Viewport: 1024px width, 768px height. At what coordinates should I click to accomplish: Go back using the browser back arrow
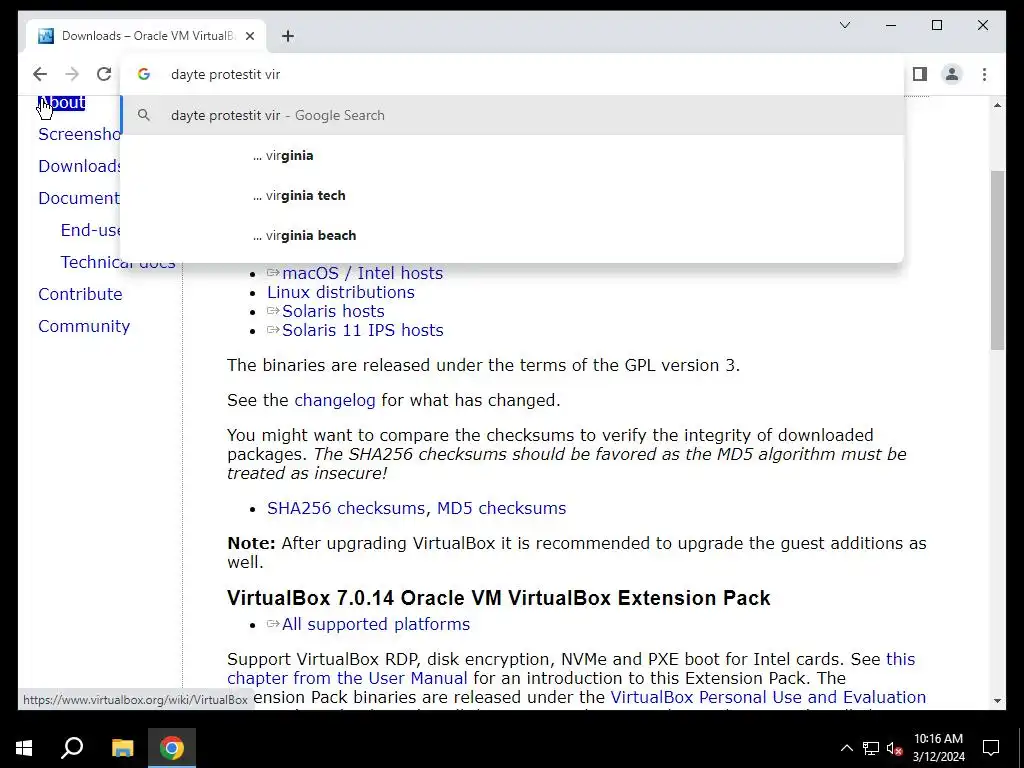tap(40, 74)
